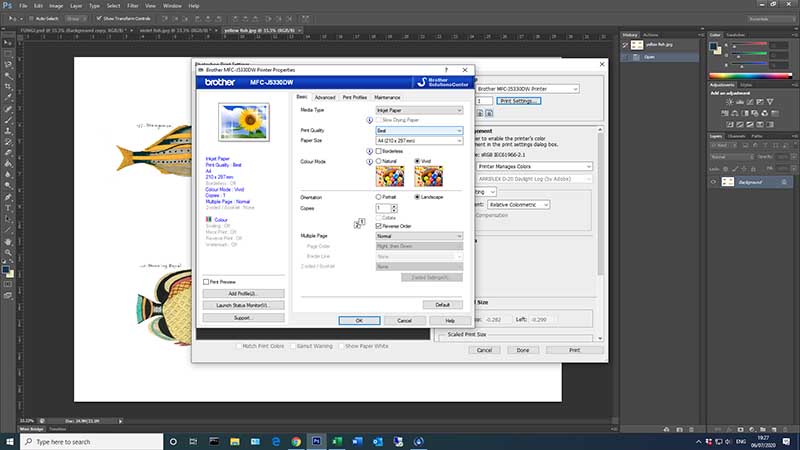Image resolution: width=800 pixels, height=450 pixels.
Task: Select Portrait orientation
Action: 378,197
